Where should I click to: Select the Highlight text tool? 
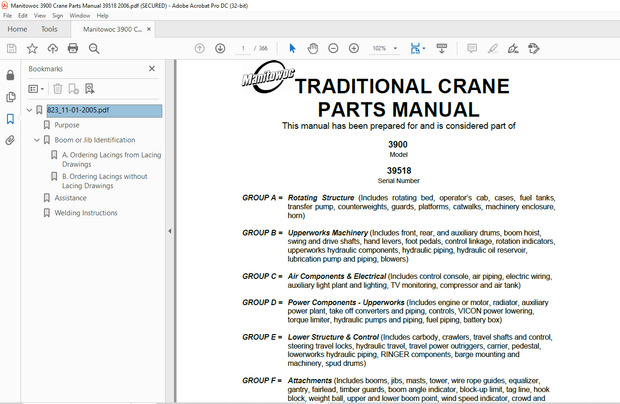(493, 49)
